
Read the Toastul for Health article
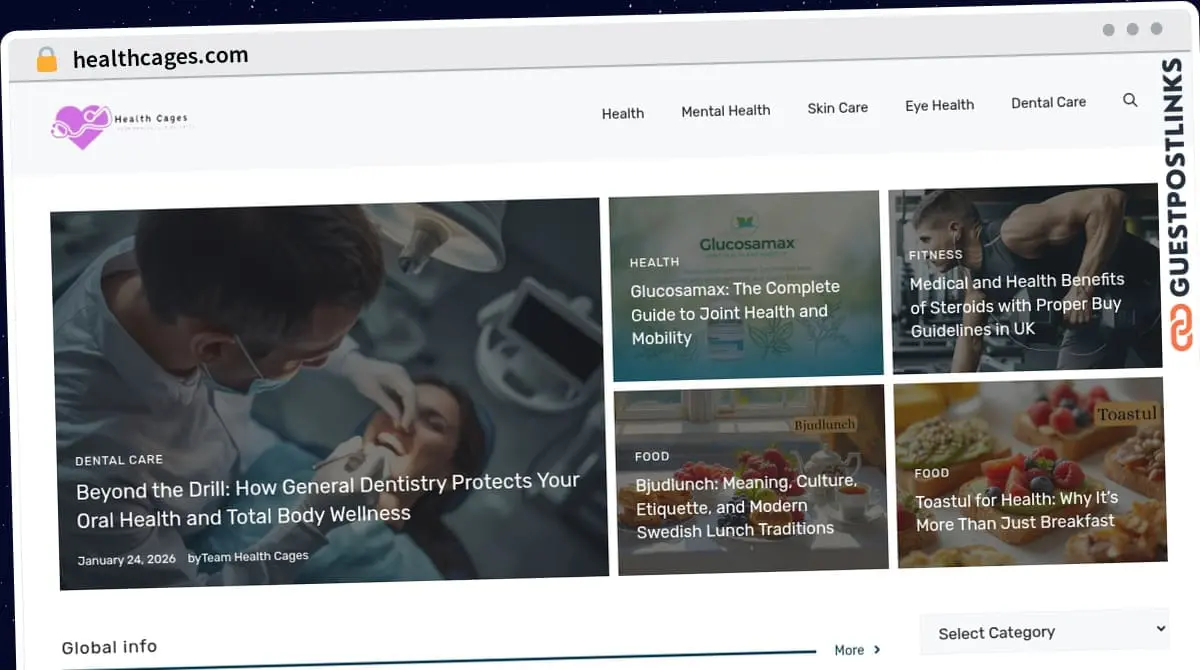[x=1015, y=510]
